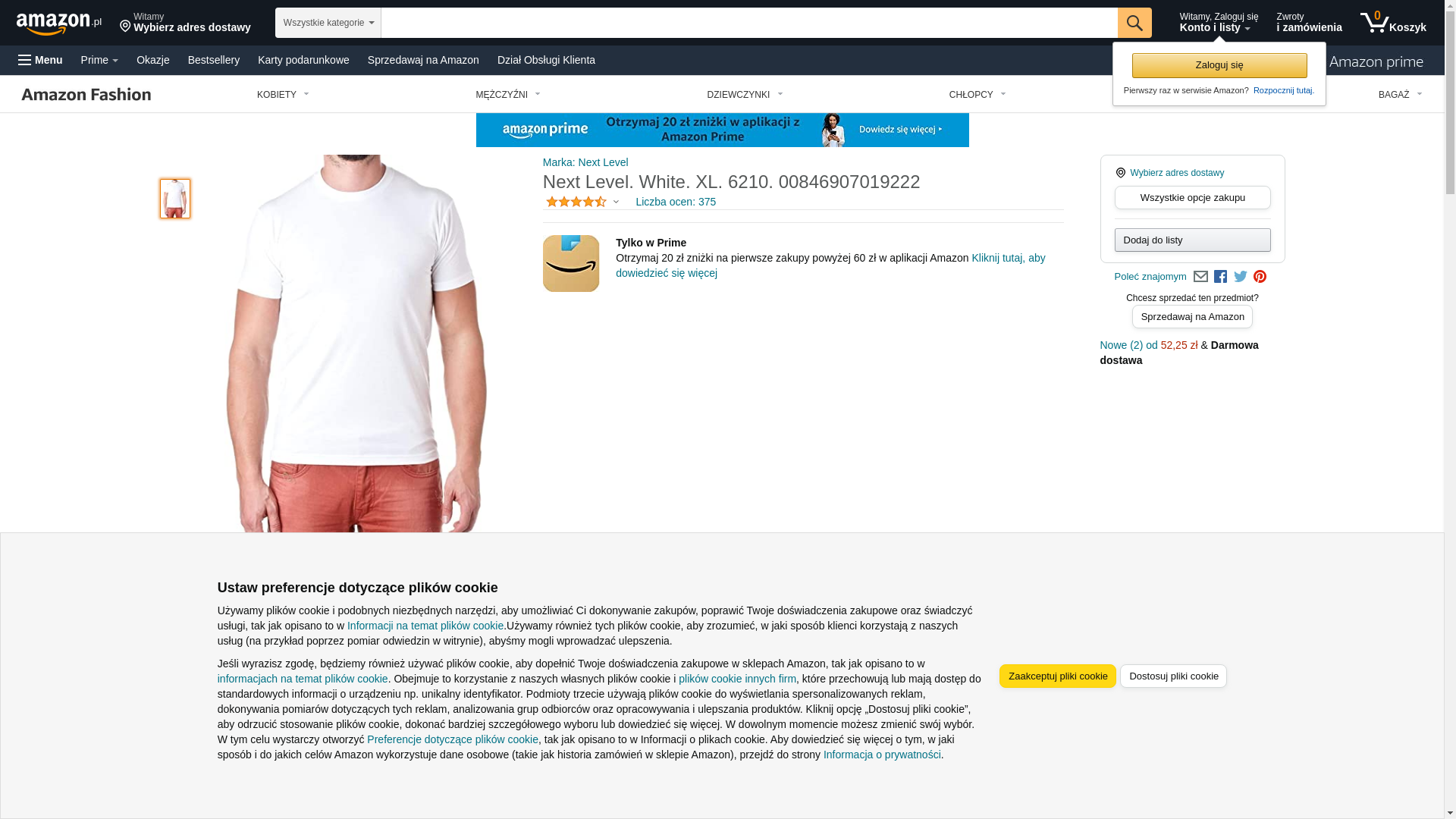Click the Amazon.pl logo

(x=59, y=23)
